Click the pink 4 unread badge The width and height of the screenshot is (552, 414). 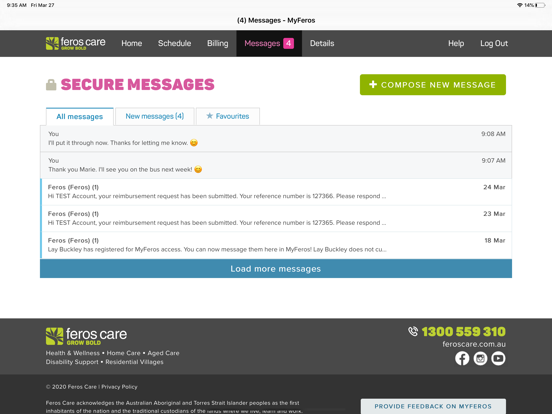pyautogui.click(x=288, y=43)
